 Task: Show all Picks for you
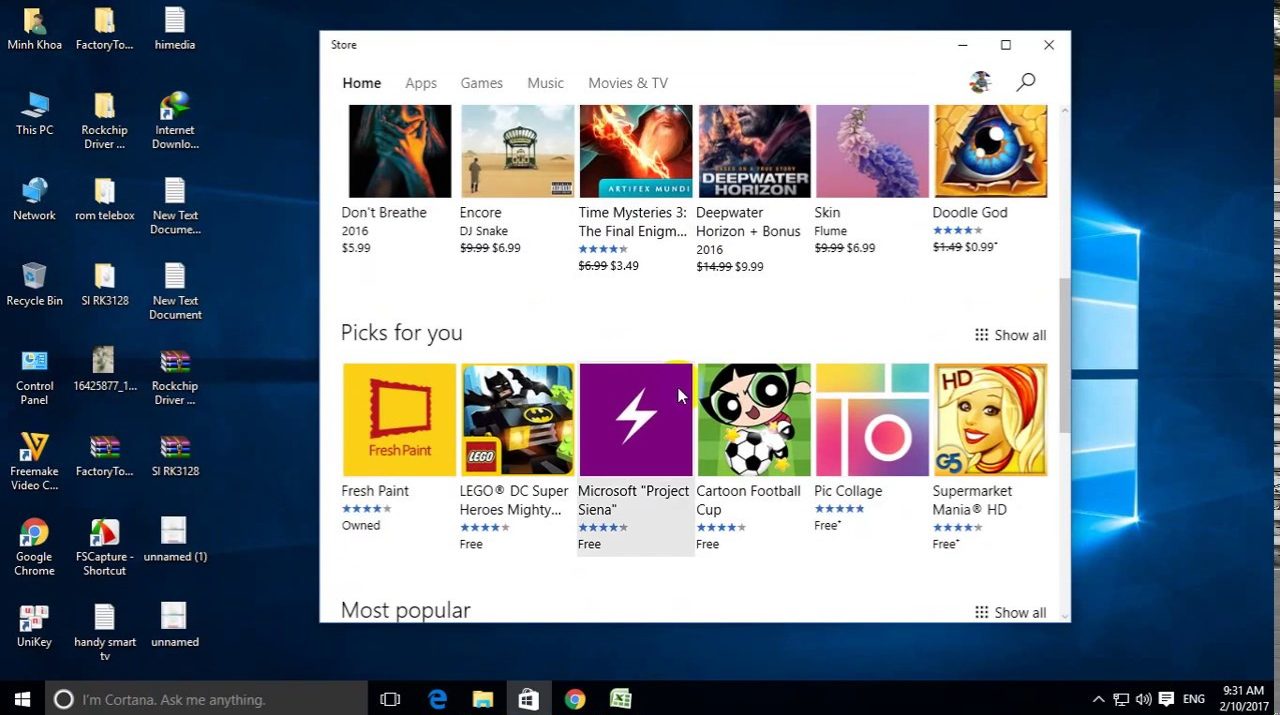point(1010,335)
